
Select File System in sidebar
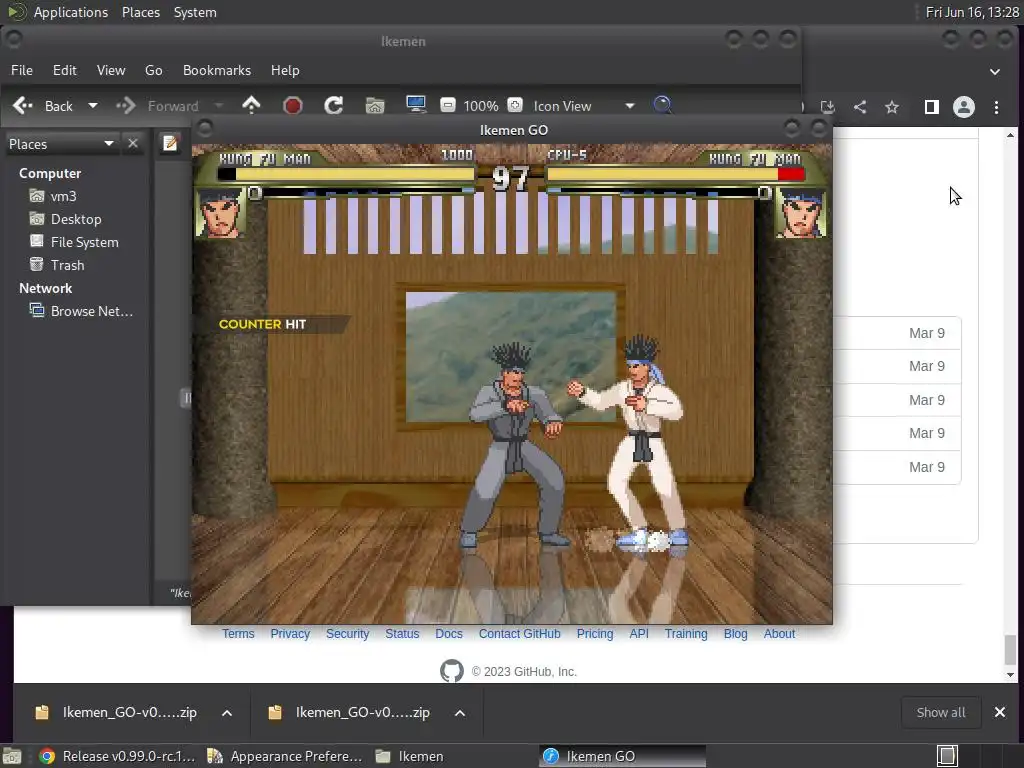tap(84, 242)
